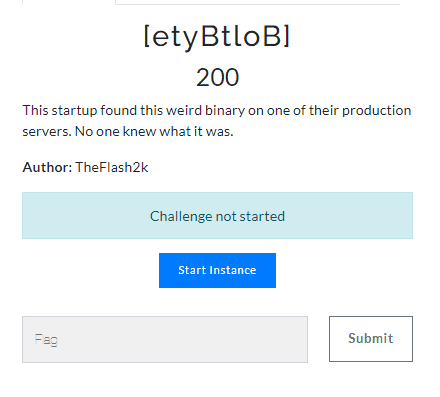Click the word 'servers' in description
440x397 pixels.
tap(47, 132)
